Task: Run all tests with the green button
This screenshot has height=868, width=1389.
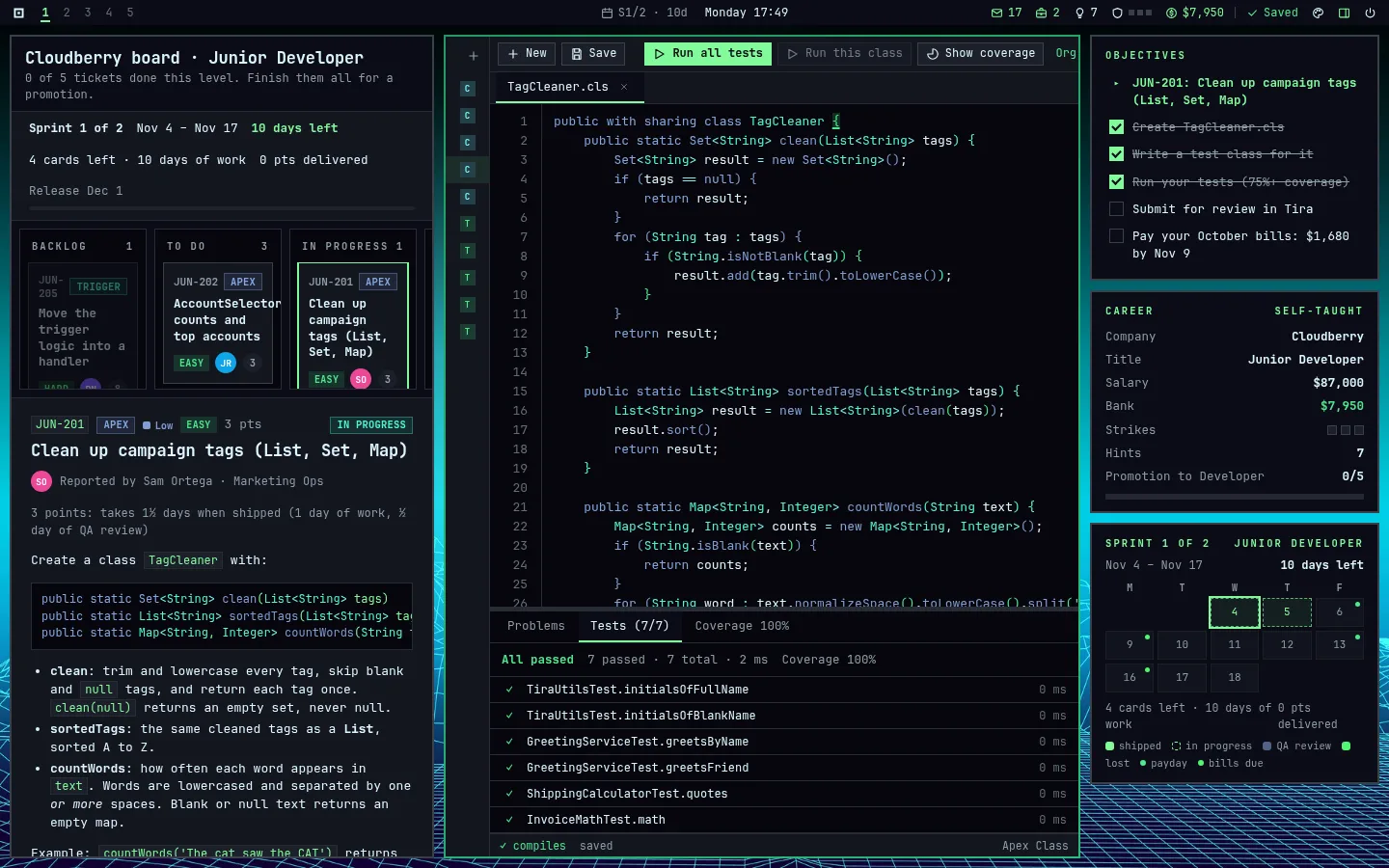Action: 707,54
